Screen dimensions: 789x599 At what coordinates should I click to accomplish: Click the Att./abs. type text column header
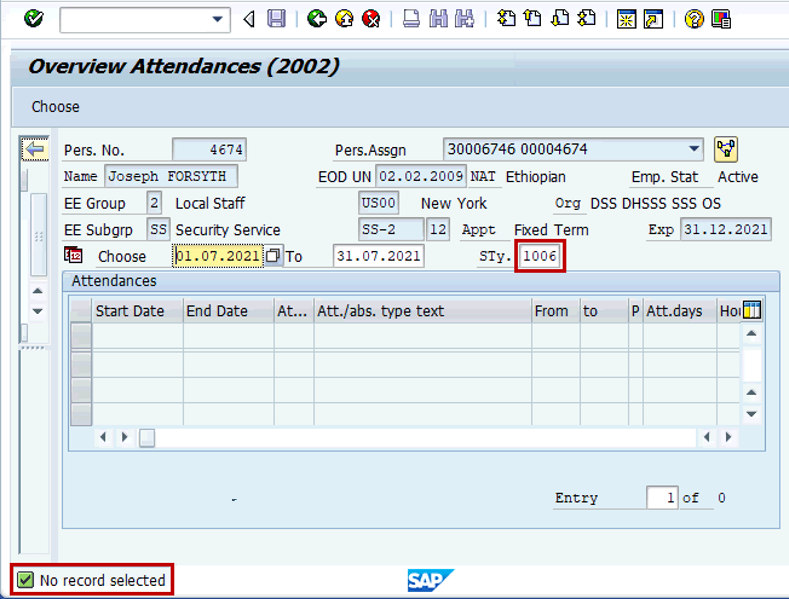[423, 311]
